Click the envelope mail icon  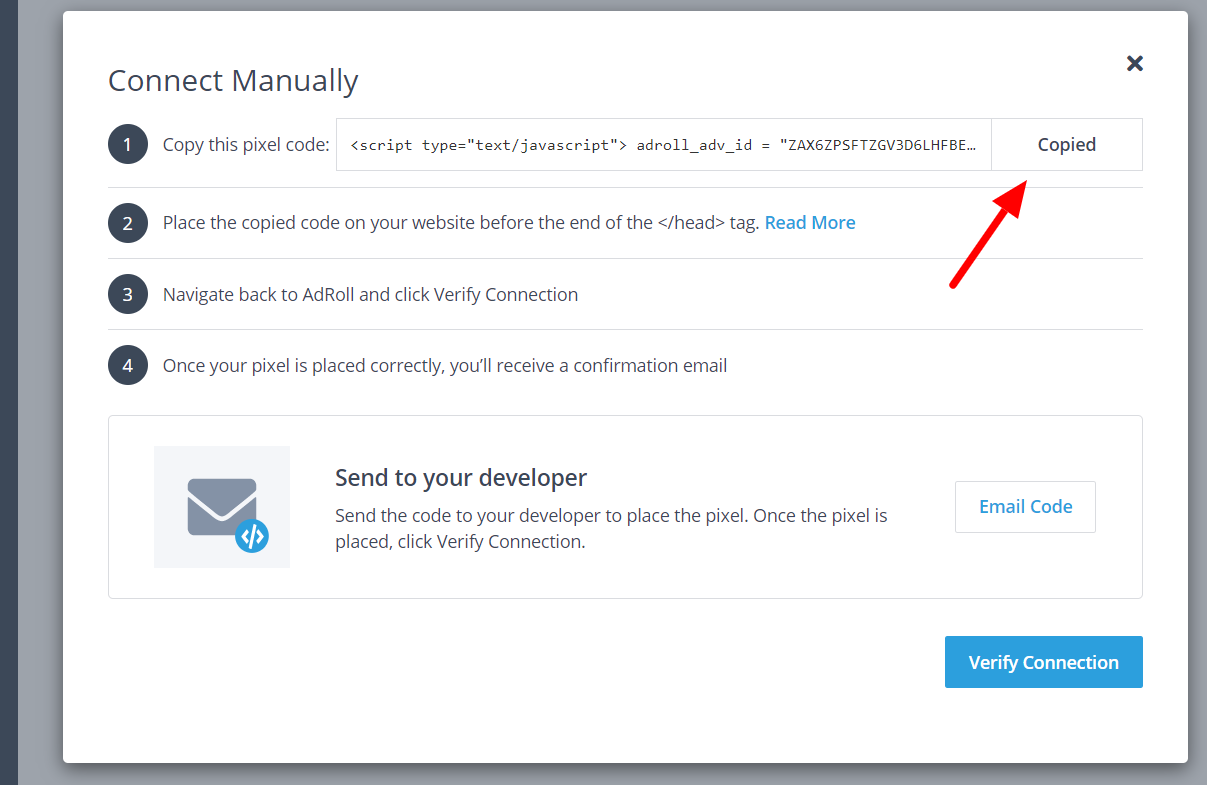(220, 506)
